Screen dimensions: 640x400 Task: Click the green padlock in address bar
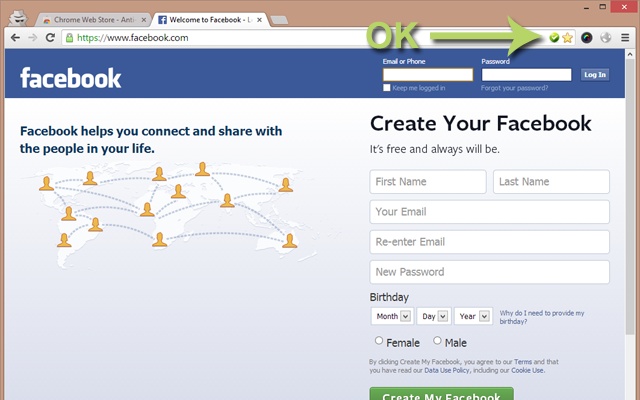(x=69, y=38)
